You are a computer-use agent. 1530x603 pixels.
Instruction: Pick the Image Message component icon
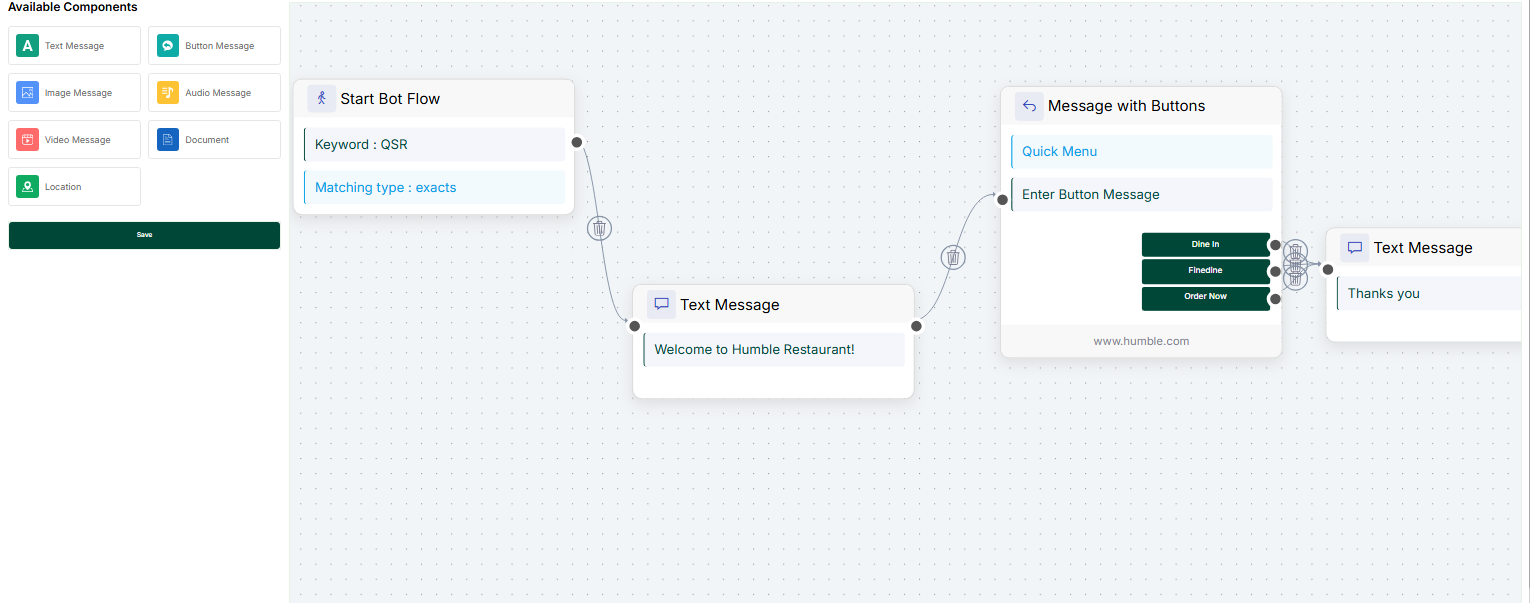28,93
